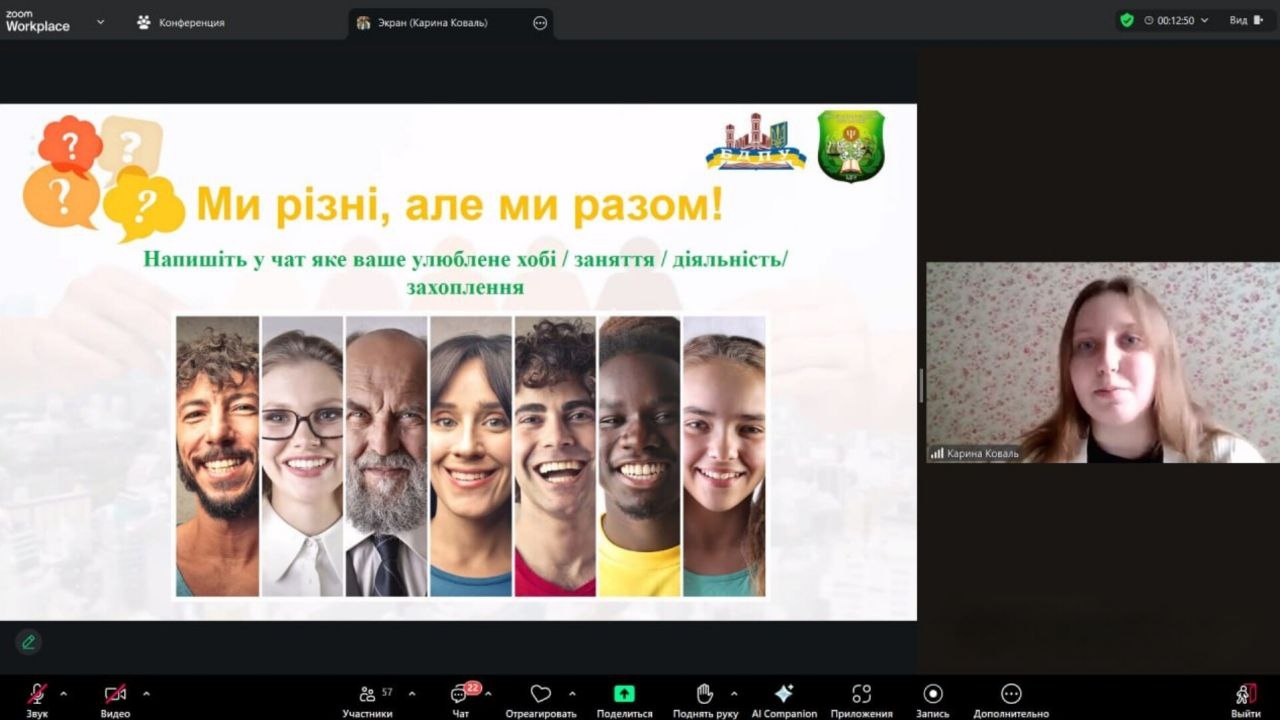This screenshot has height=720, width=1280.
Task: Turn on camera with Видео button
Action: pos(115,695)
